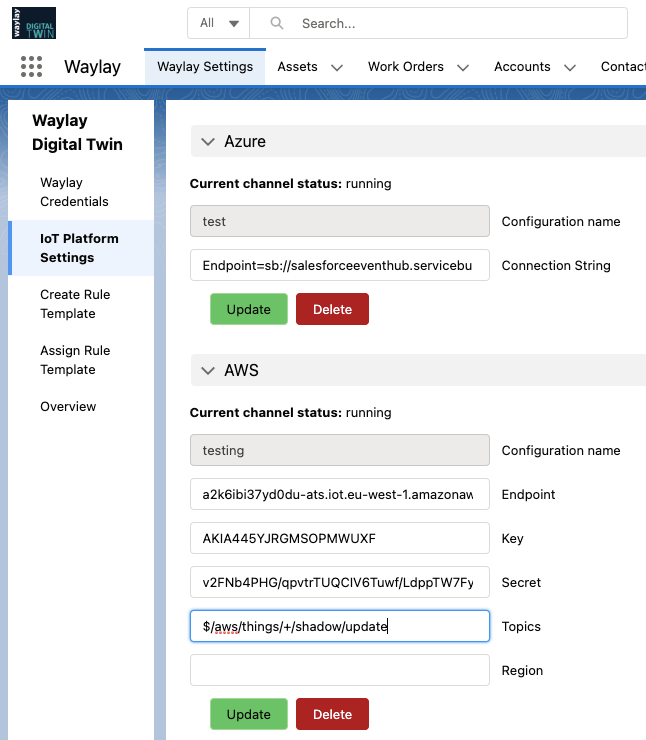646x740 pixels.
Task: Open the Contacts tab
Action: point(623,67)
